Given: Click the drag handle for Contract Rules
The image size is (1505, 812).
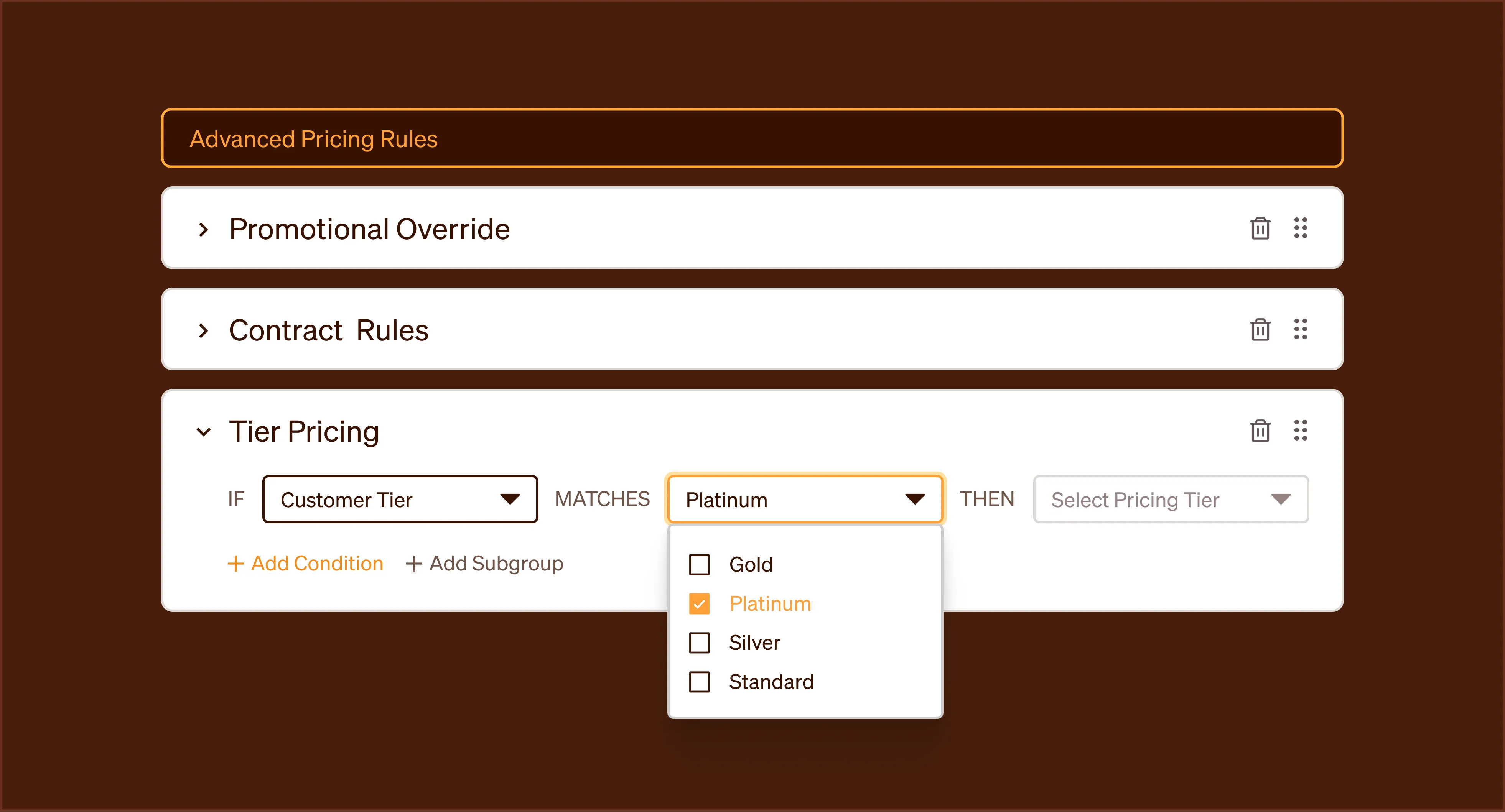Looking at the screenshot, I should 1300,329.
